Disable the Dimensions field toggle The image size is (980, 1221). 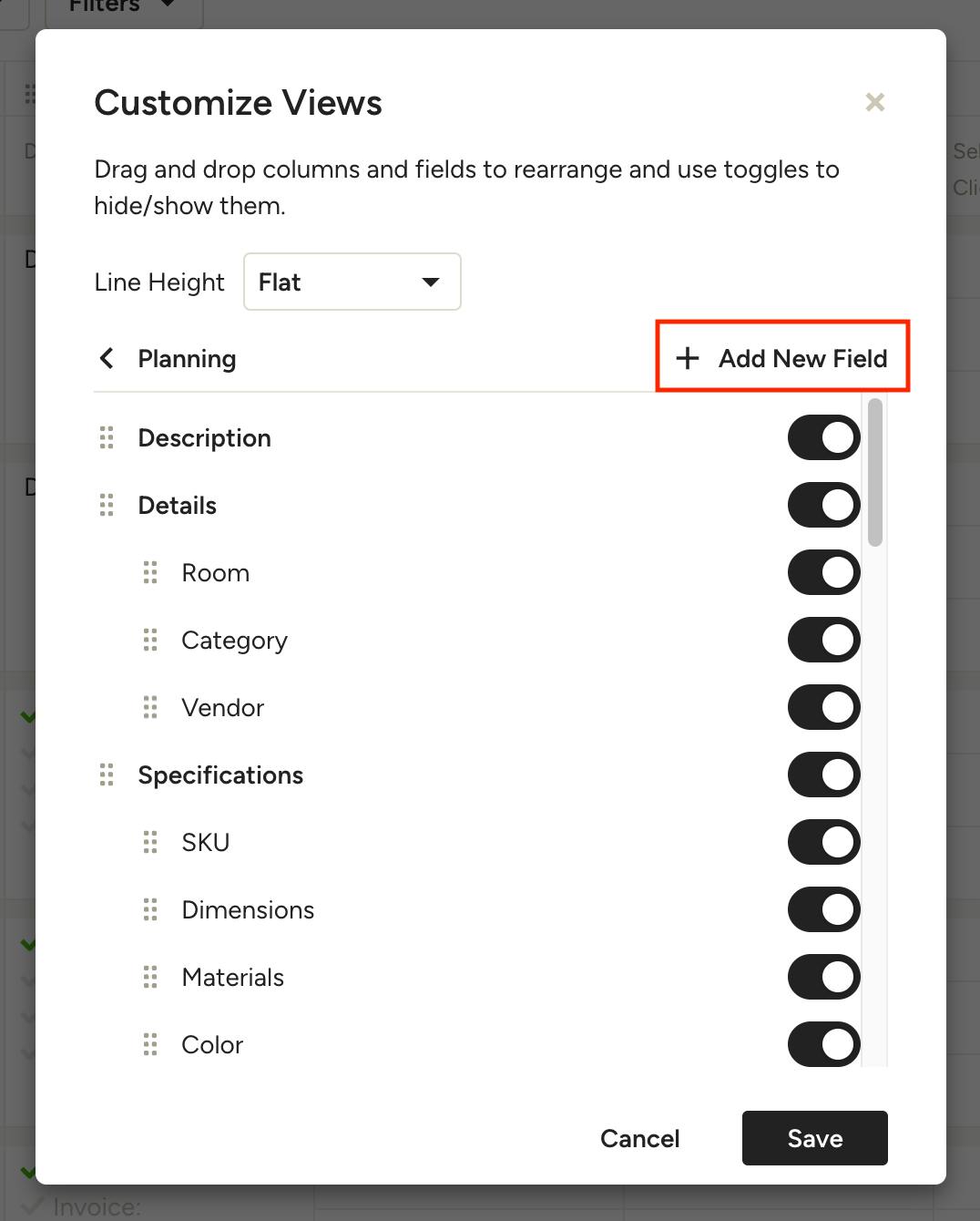(x=824, y=910)
